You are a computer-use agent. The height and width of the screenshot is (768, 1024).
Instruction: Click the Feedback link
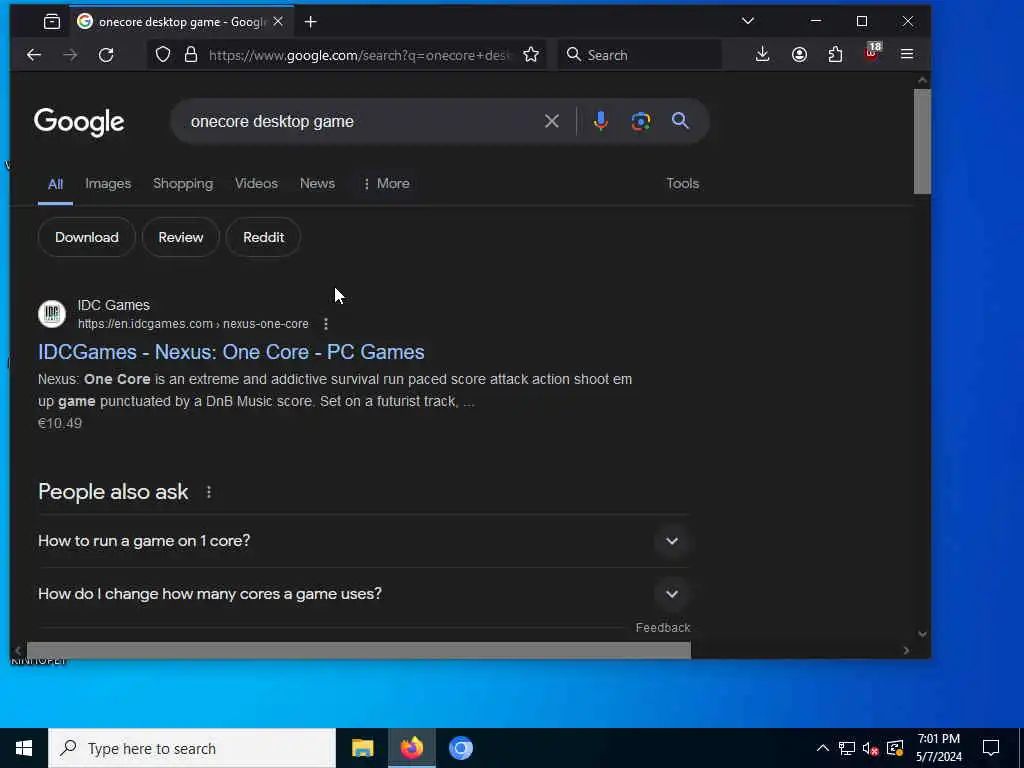[663, 628]
